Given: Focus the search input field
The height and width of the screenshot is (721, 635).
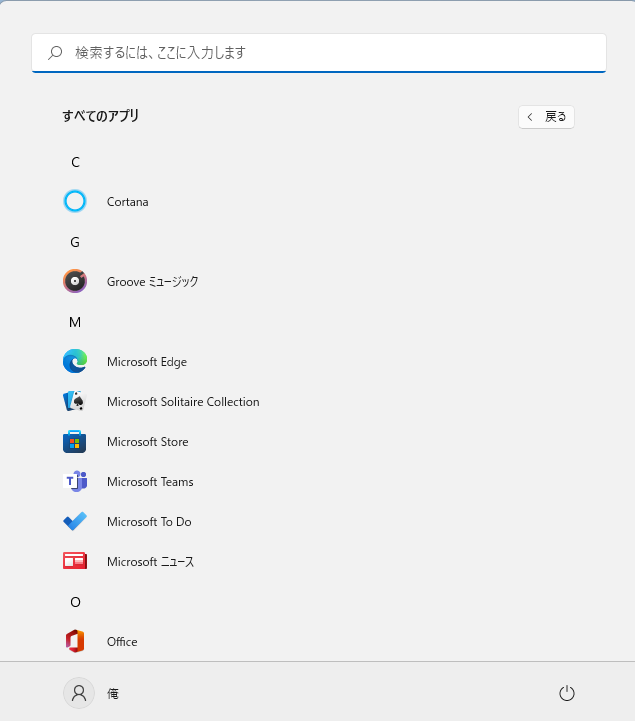Looking at the screenshot, I should 319,53.
